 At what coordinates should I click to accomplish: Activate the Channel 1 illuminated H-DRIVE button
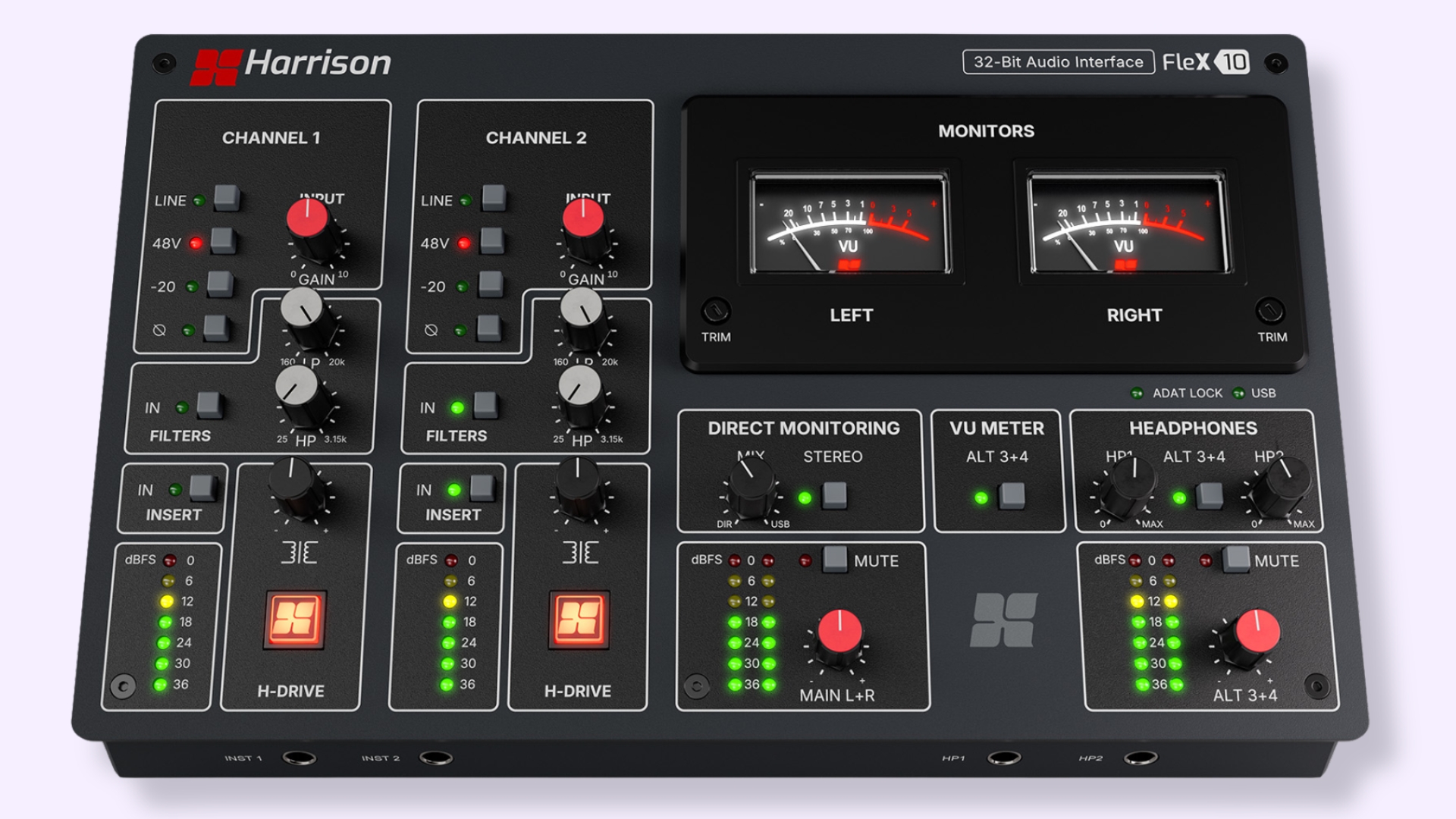click(x=294, y=620)
